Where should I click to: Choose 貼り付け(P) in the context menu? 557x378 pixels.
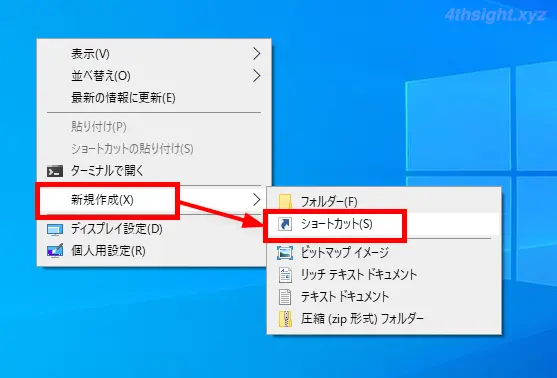click(x=154, y=127)
